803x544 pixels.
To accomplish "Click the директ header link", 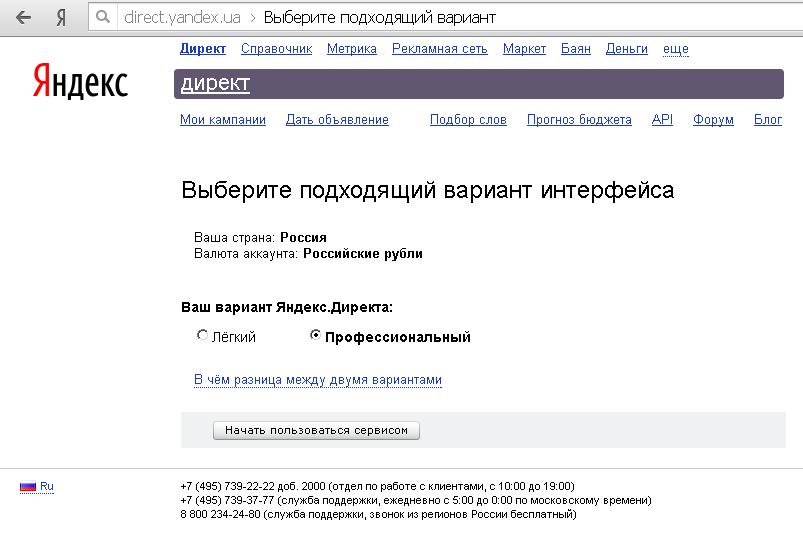I will (x=215, y=83).
